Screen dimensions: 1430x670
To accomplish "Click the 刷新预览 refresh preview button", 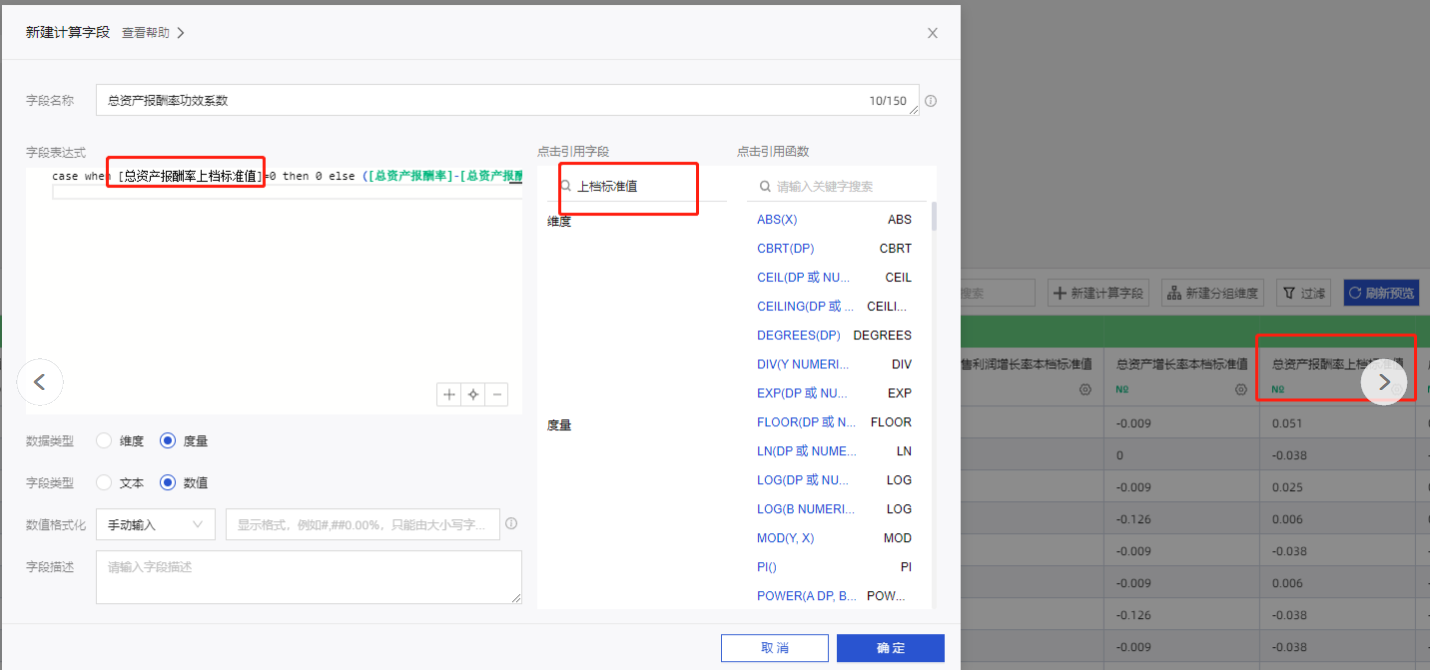I will (x=1381, y=293).
